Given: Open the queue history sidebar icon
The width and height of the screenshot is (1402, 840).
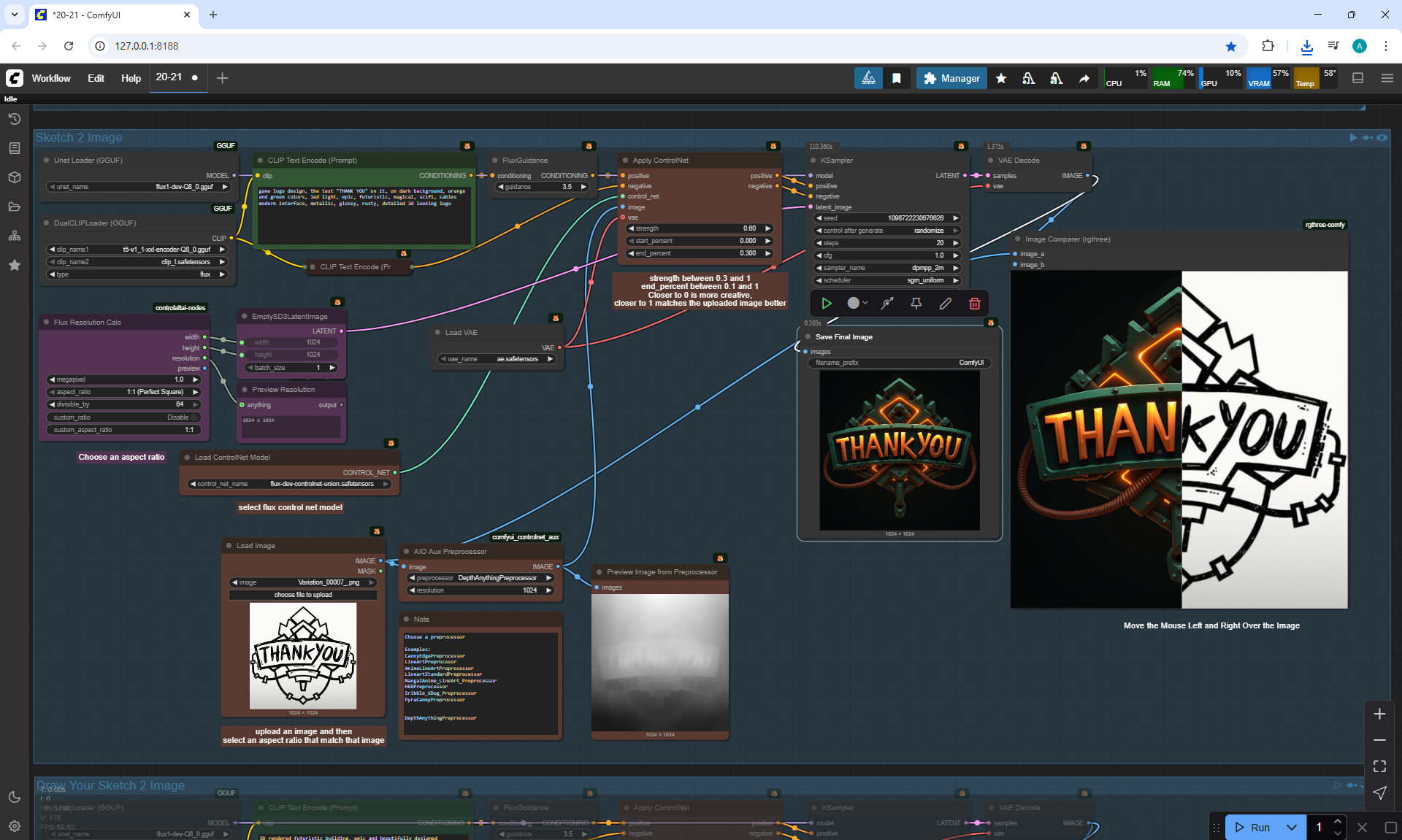Looking at the screenshot, I should 14,119.
